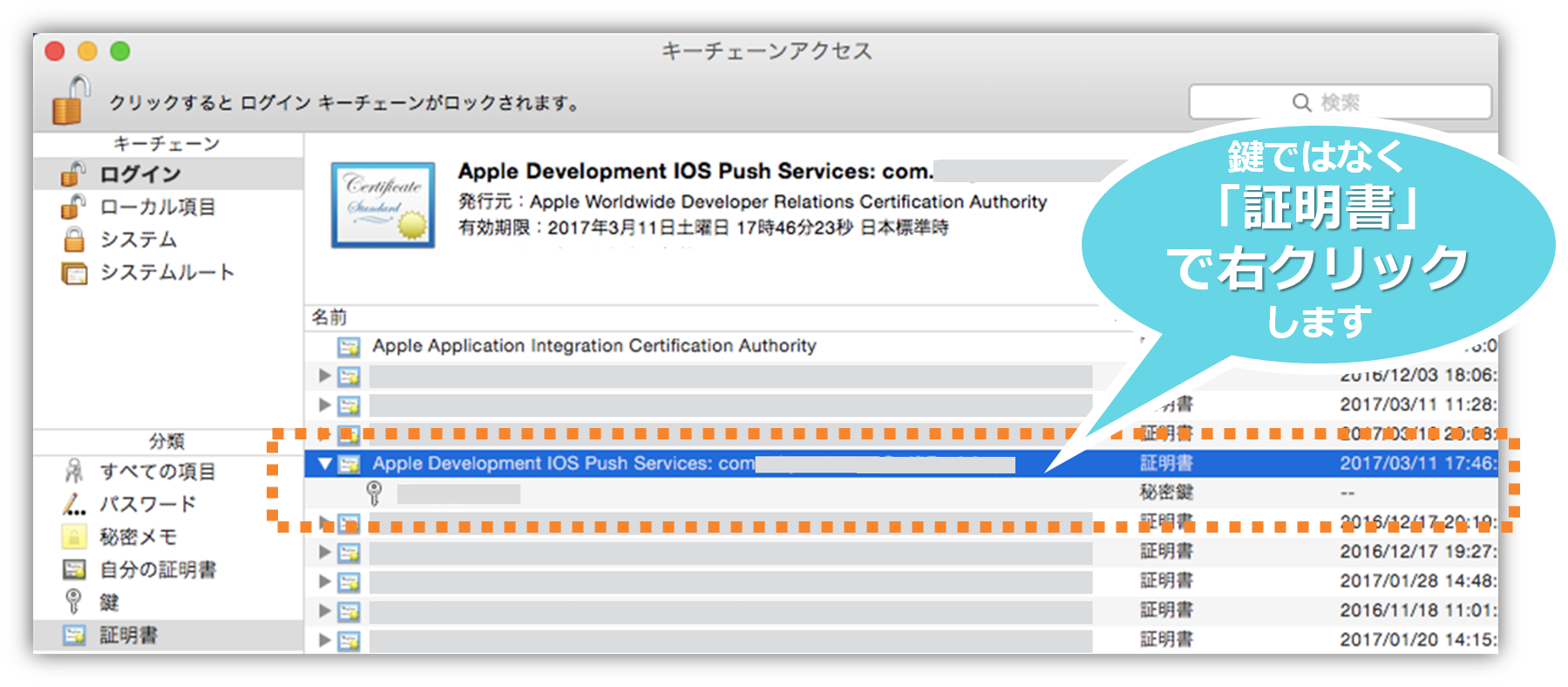Click the 証明書 kind cell in the highlighted row
Viewport: 1568px width, 687px height.
pyautogui.click(x=1166, y=464)
